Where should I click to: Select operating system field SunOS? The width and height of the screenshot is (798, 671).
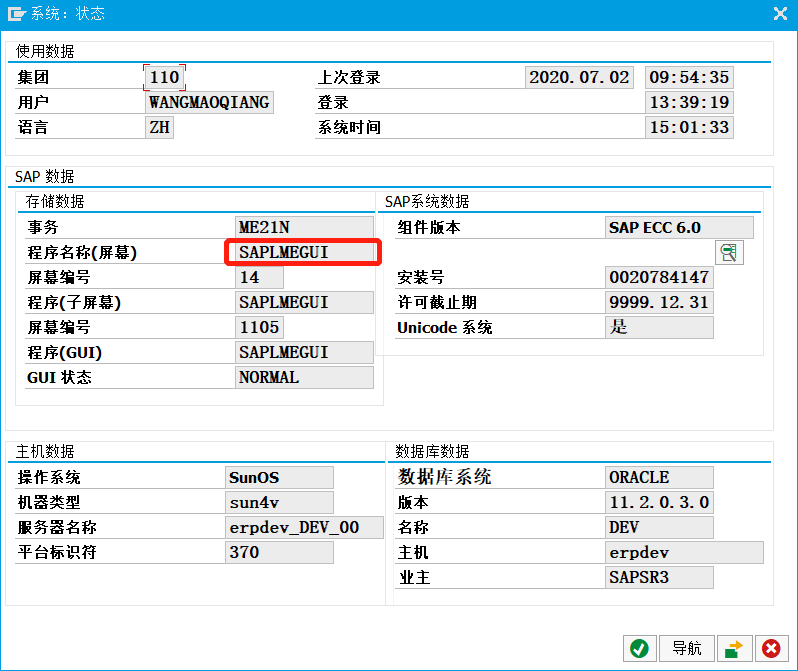click(279, 478)
